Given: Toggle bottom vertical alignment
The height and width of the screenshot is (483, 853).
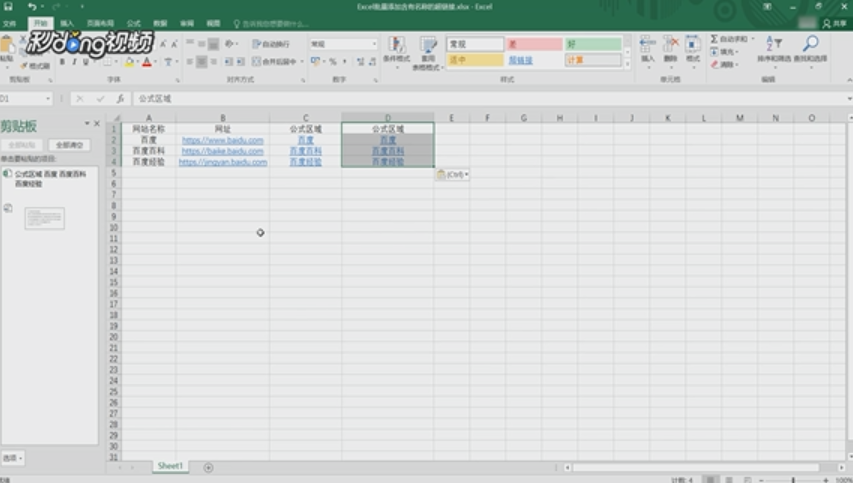Looking at the screenshot, I should coord(213,44).
